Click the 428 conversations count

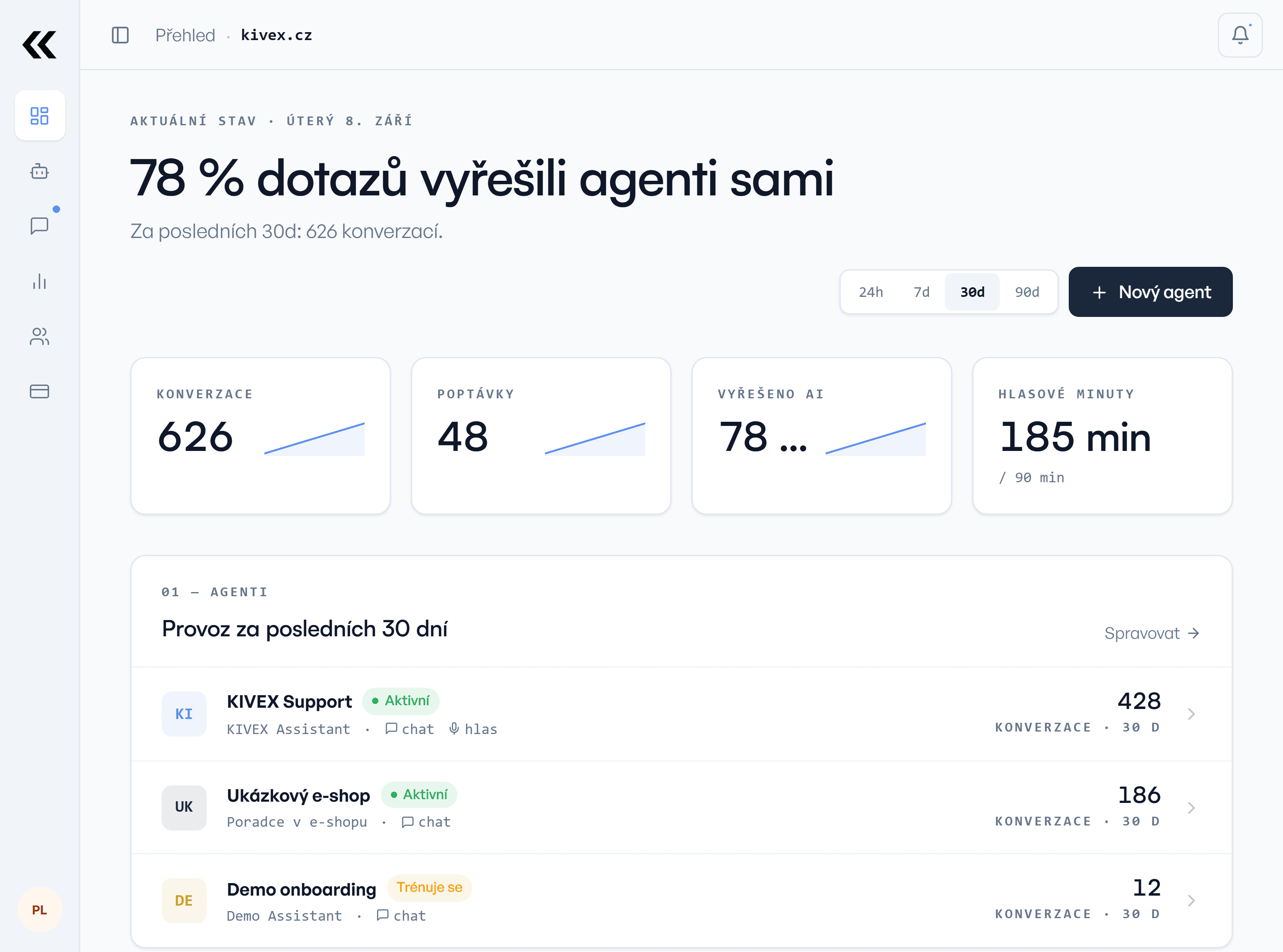(1139, 701)
